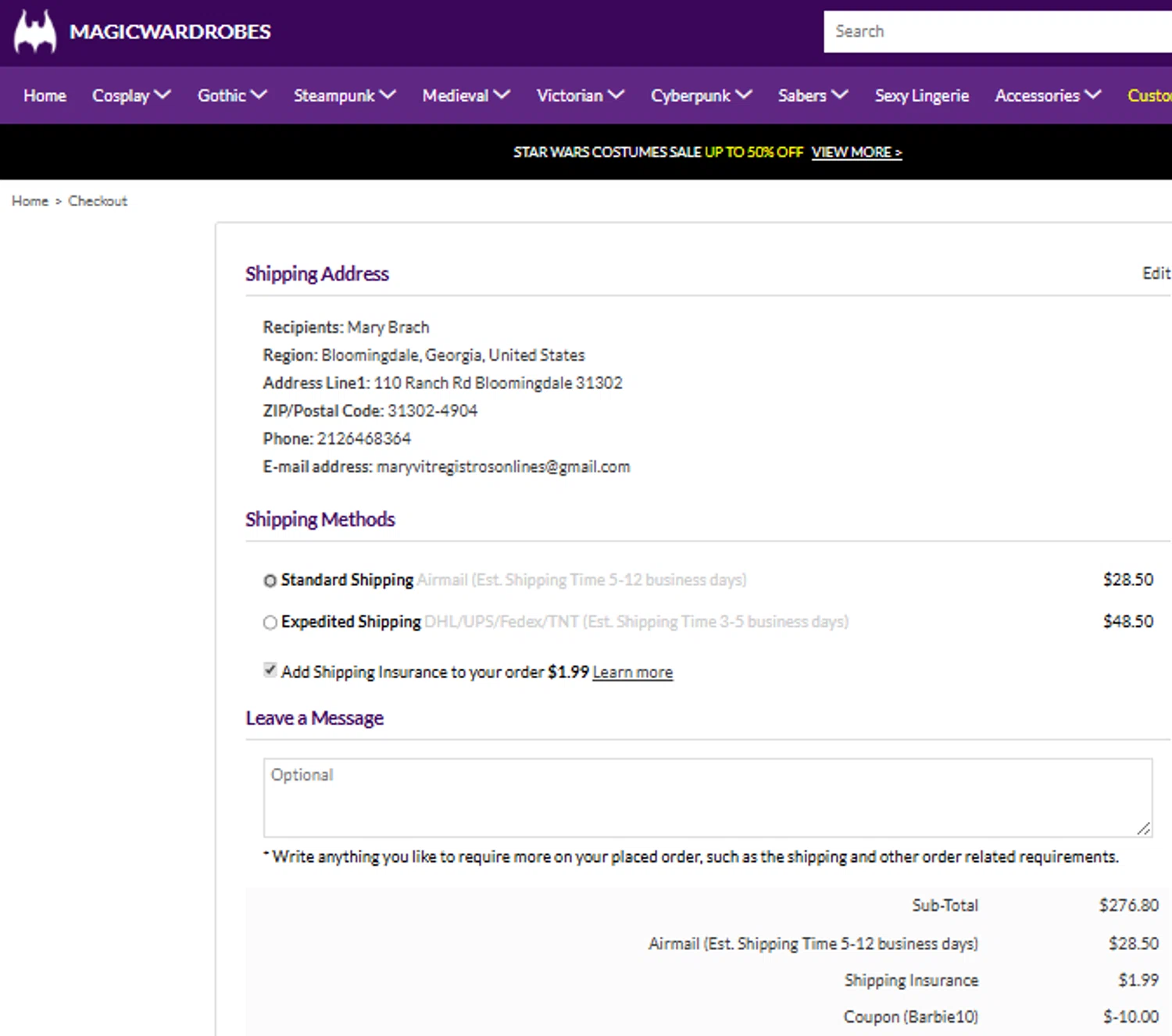The image size is (1172, 1036).
Task: Go to Home breadcrumb link
Action: (x=30, y=201)
